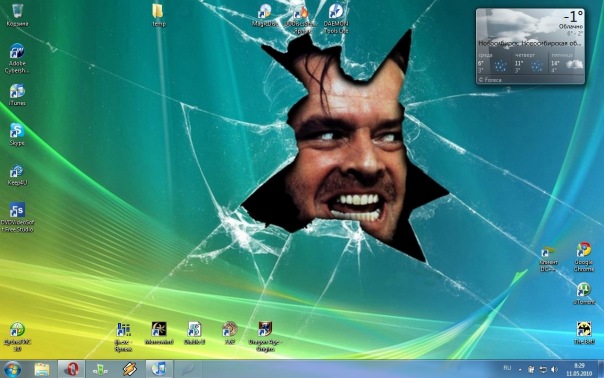Launch DVDVideoSoft Free Studio shortcut
Viewport: 604px width, 378px height.
coord(17,217)
